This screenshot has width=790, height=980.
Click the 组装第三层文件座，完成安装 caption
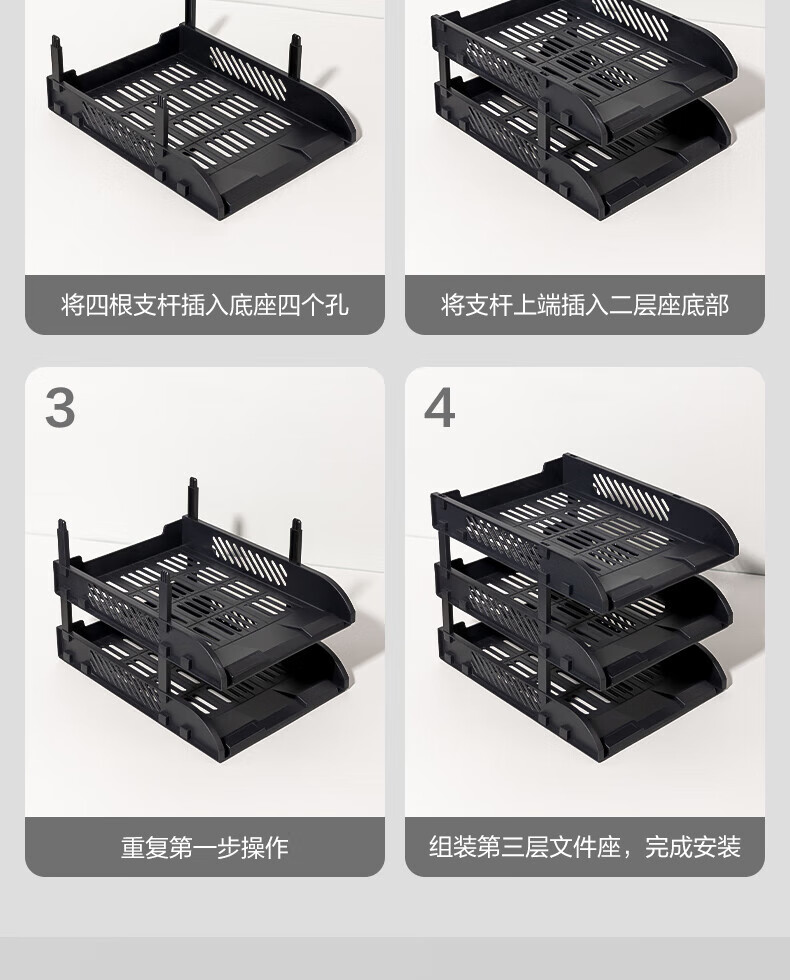[584, 847]
